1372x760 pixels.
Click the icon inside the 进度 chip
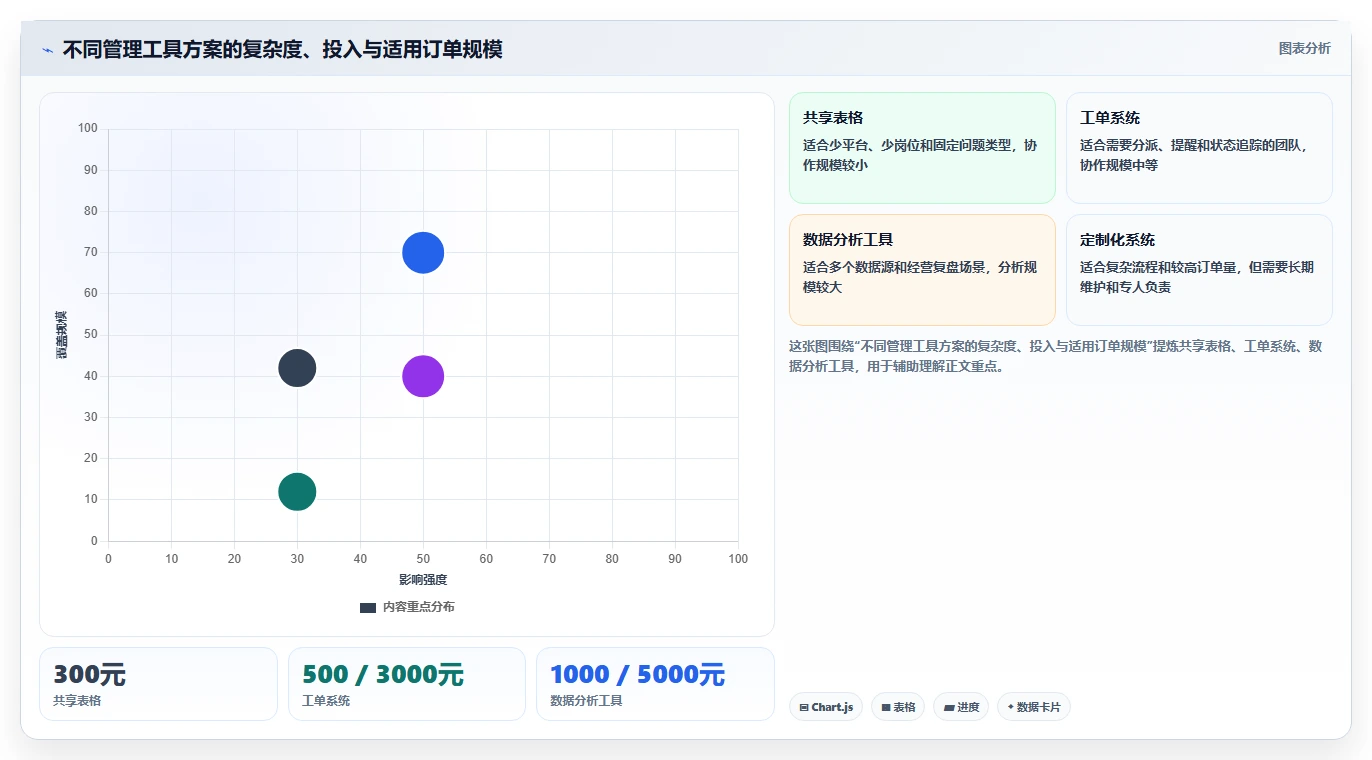[x=948, y=708]
